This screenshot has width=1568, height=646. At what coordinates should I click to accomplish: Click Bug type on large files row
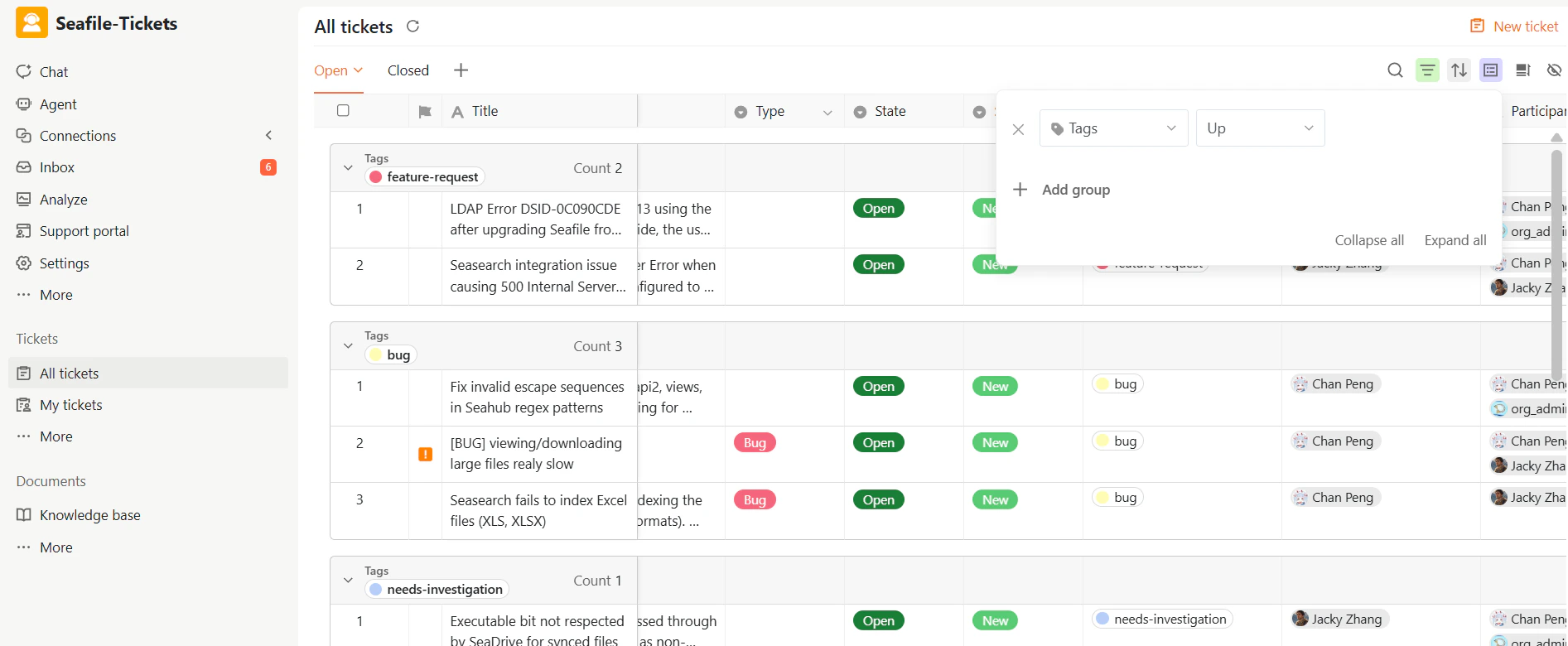coord(755,443)
